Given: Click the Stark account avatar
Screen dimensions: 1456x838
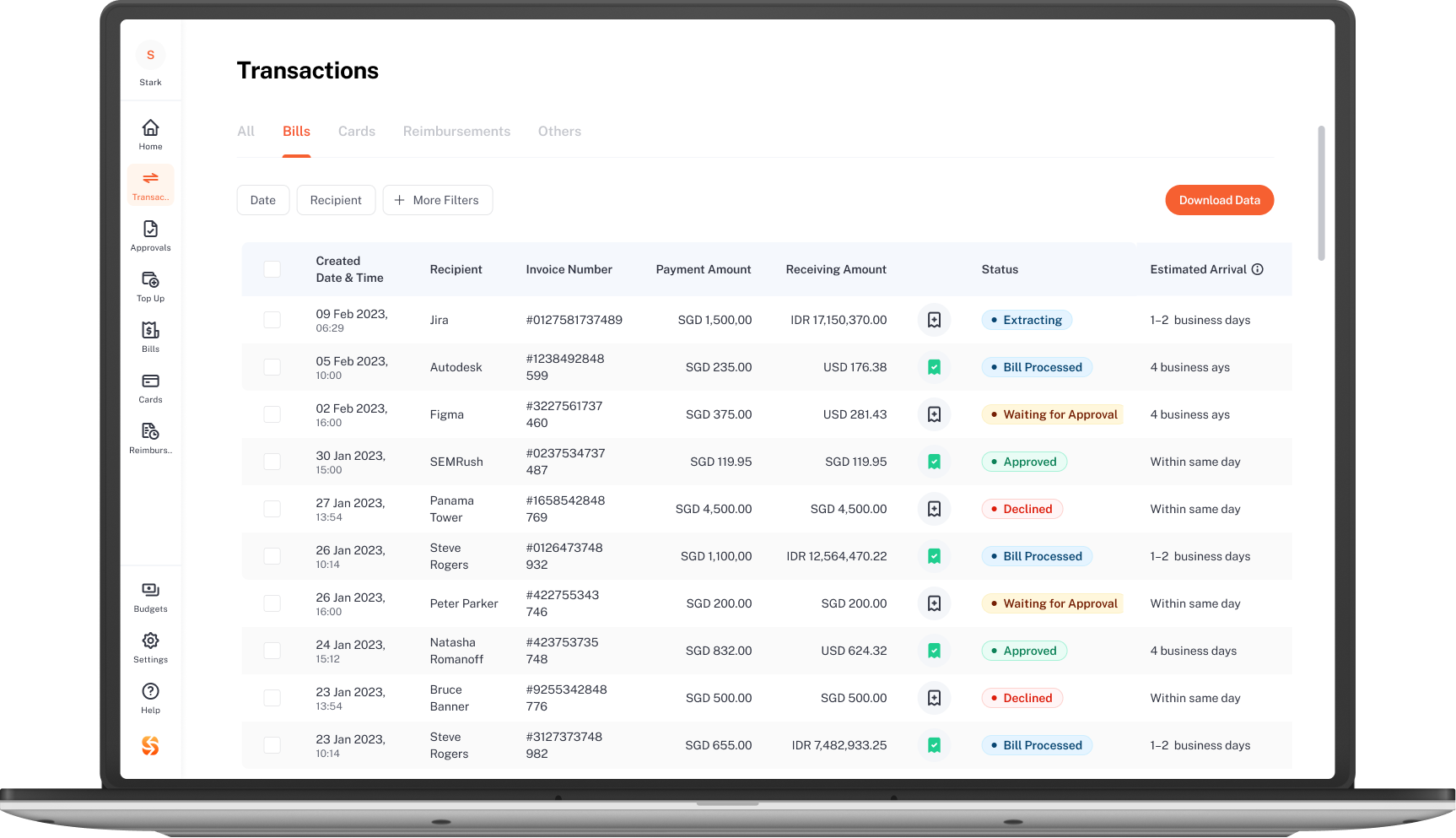Looking at the screenshot, I should [x=150, y=55].
